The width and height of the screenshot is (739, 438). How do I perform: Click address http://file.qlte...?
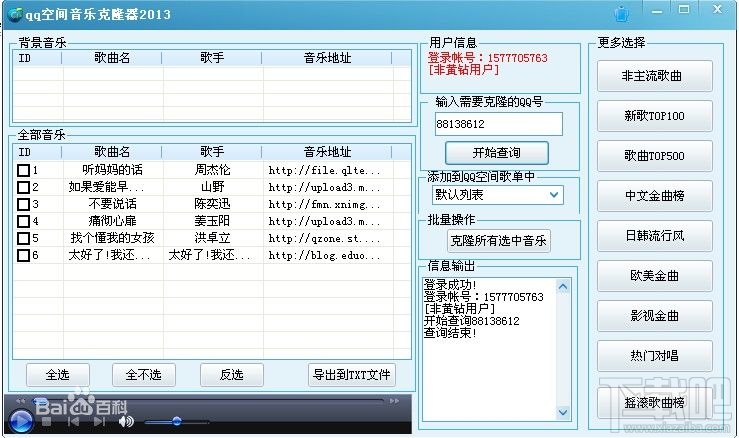tap(324, 171)
